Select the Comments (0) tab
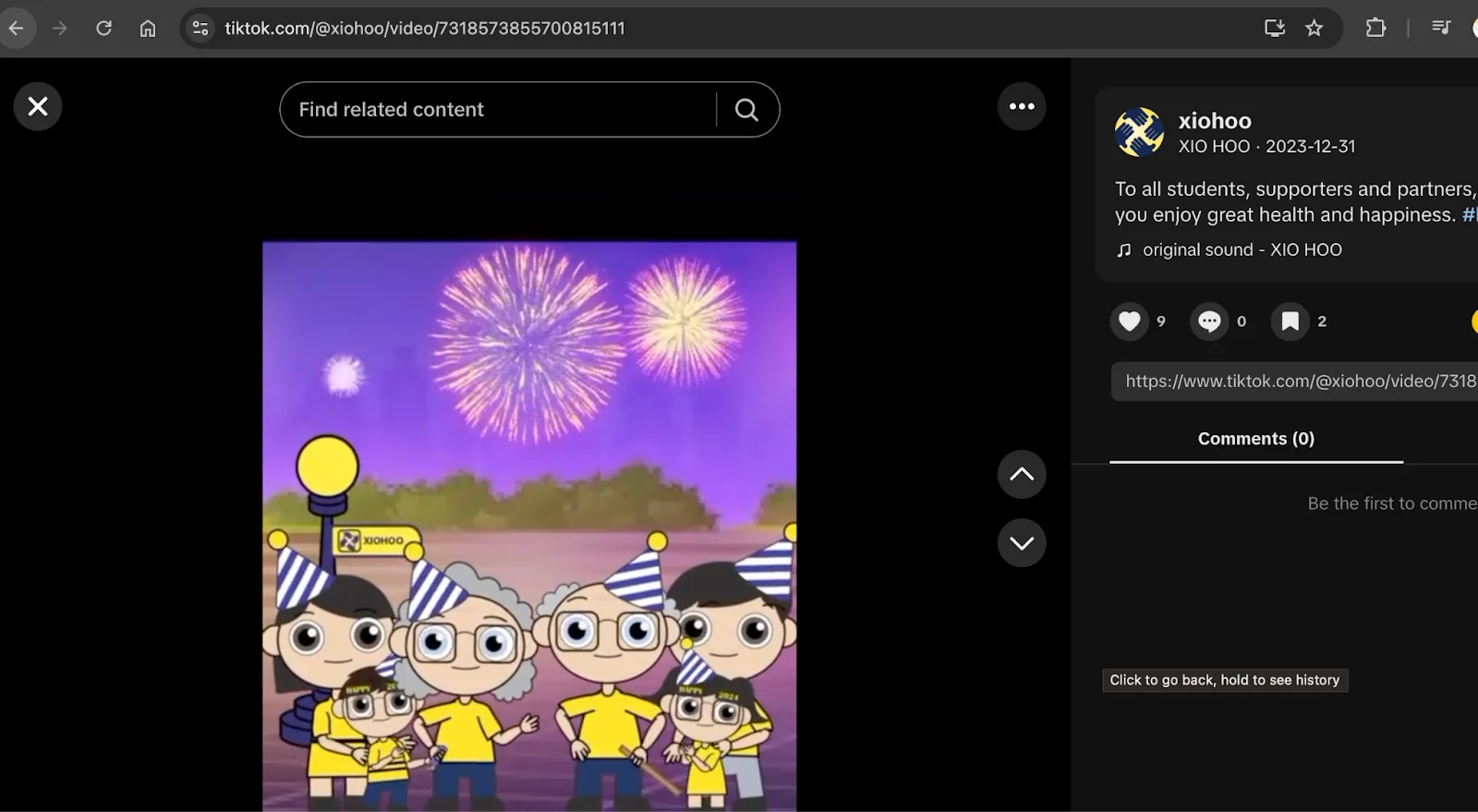 [x=1255, y=439]
